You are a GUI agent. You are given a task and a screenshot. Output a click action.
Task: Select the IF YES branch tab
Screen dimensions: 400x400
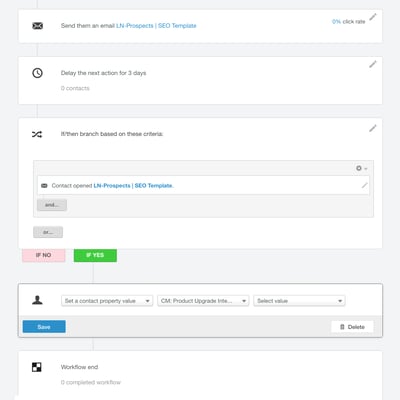[x=95, y=255]
